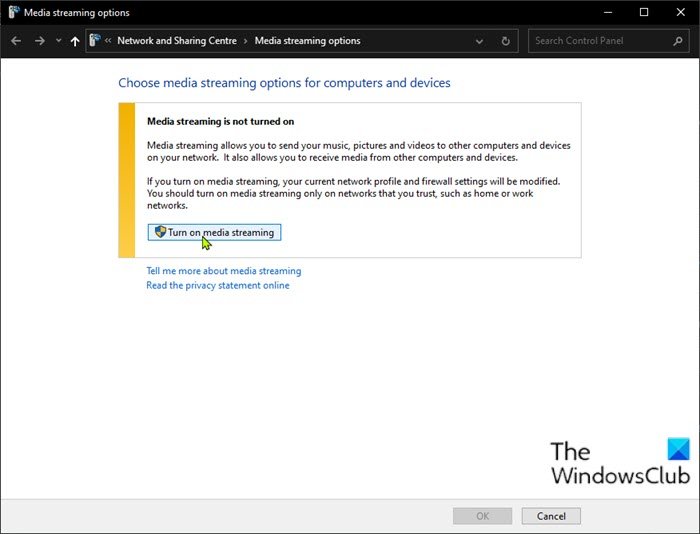700x534 pixels.
Task: Select text Media streaming is not turned on
Action: coord(220,121)
